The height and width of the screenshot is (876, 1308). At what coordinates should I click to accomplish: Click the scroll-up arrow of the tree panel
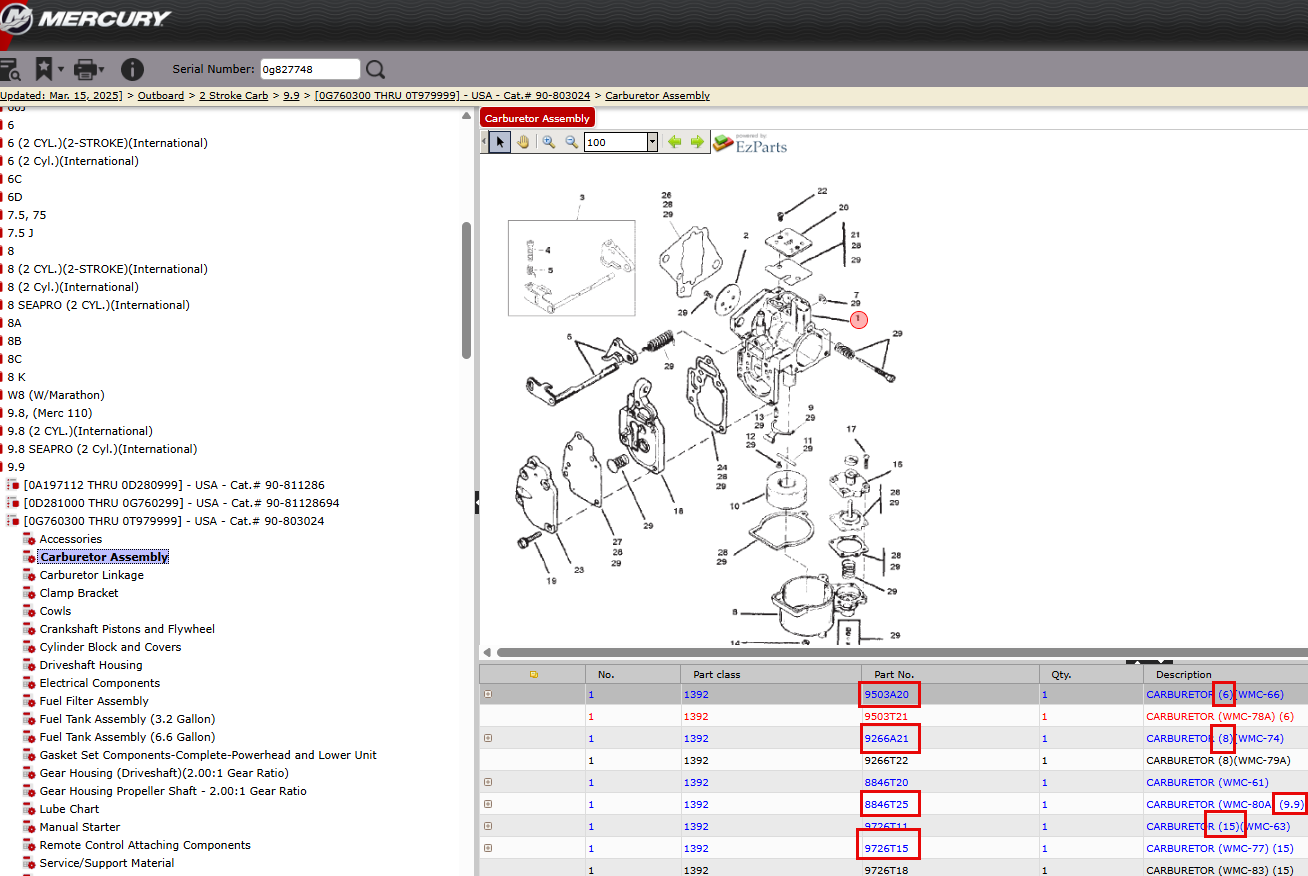tap(466, 116)
